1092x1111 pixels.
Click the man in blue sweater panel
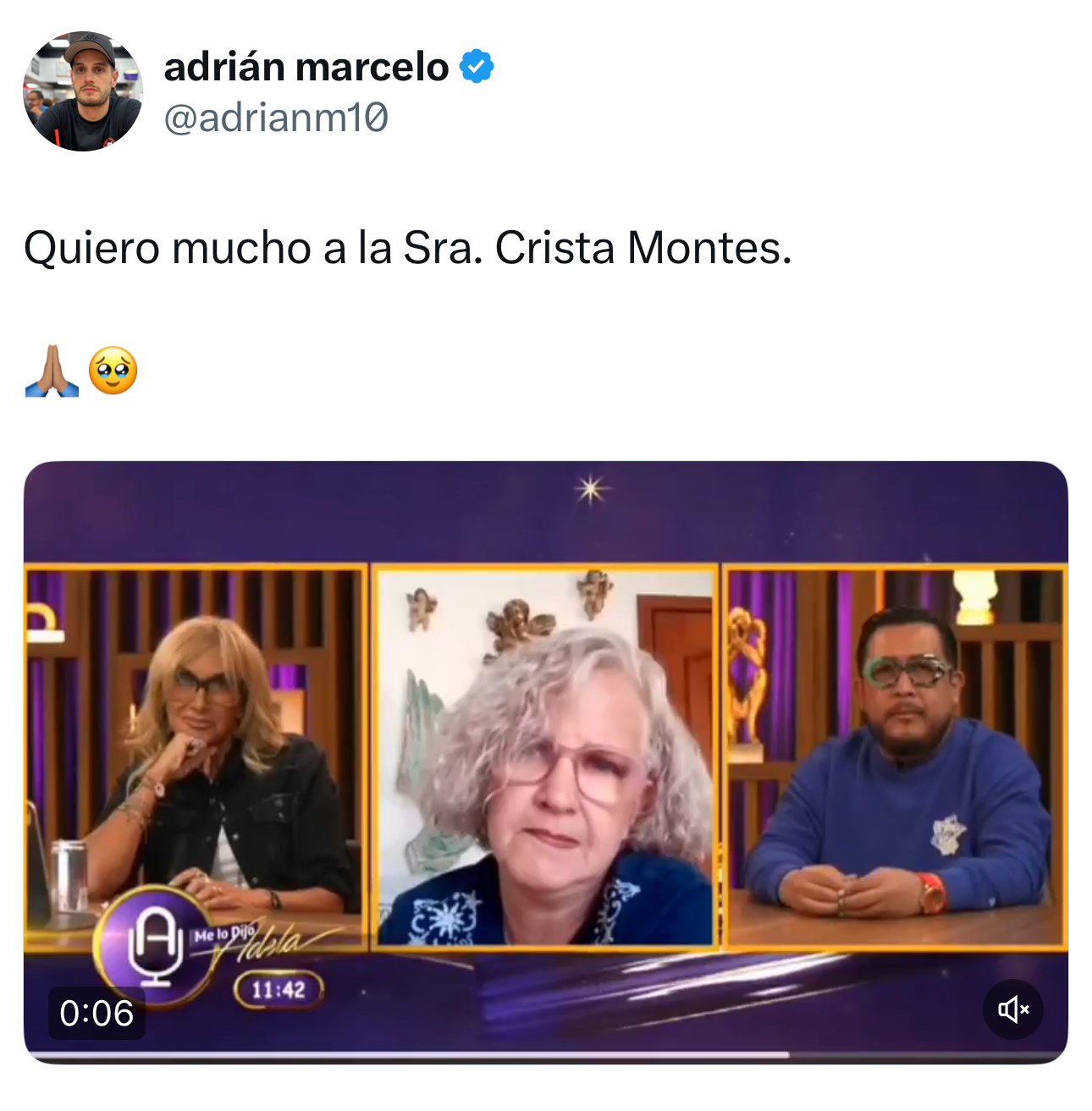(896, 756)
